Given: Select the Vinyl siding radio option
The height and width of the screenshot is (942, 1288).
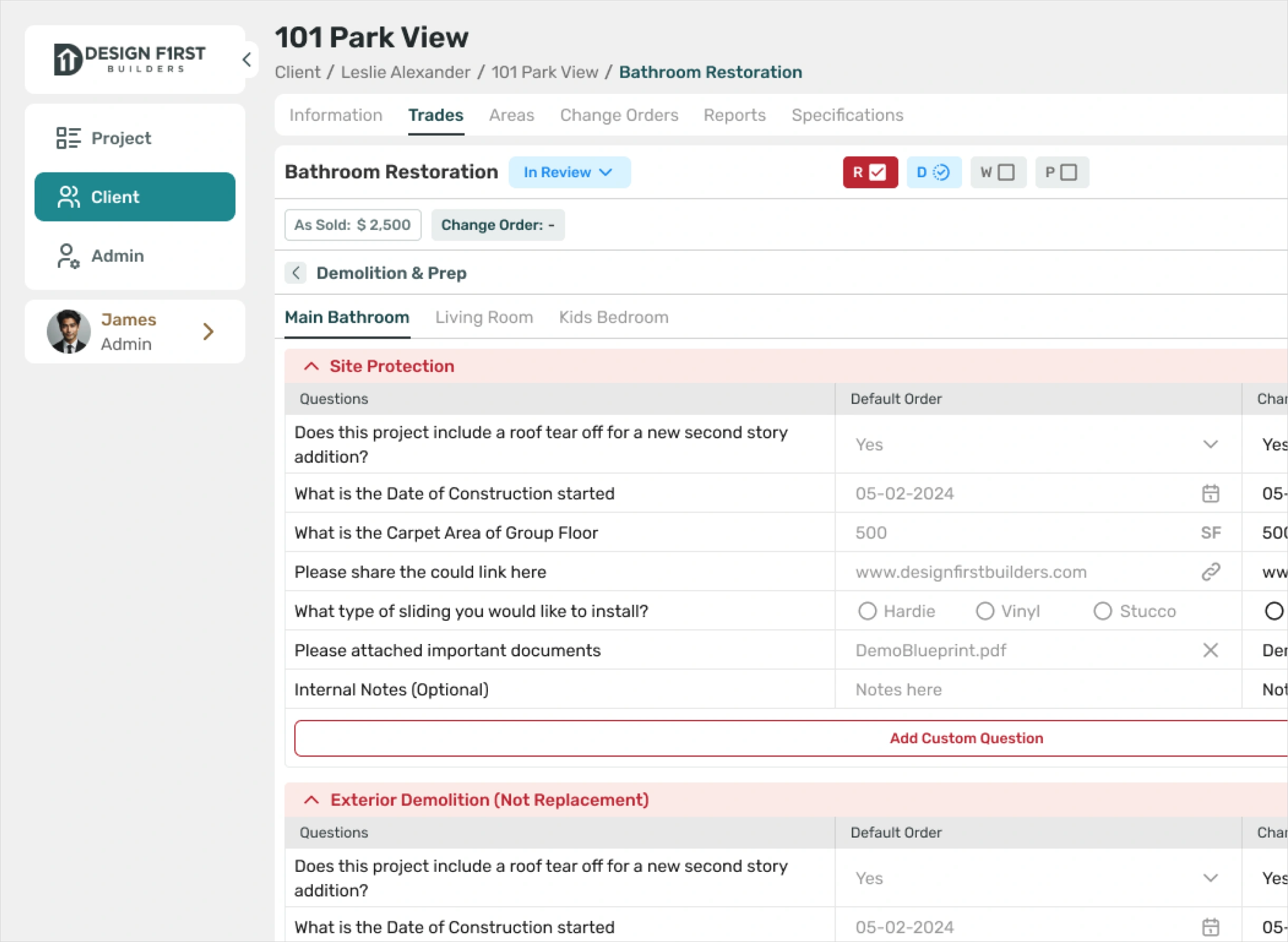Looking at the screenshot, I should coord(985,611).
